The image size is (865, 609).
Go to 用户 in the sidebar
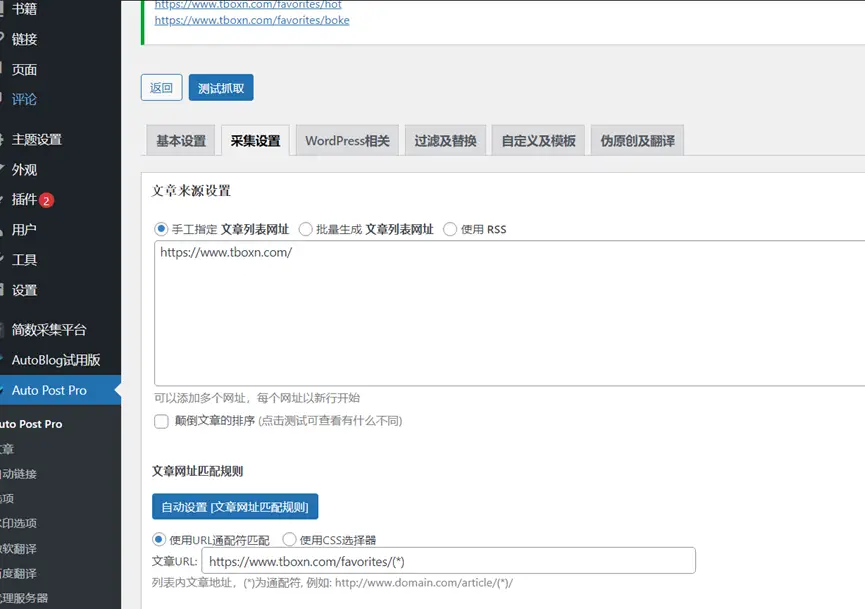click(24, 229)
